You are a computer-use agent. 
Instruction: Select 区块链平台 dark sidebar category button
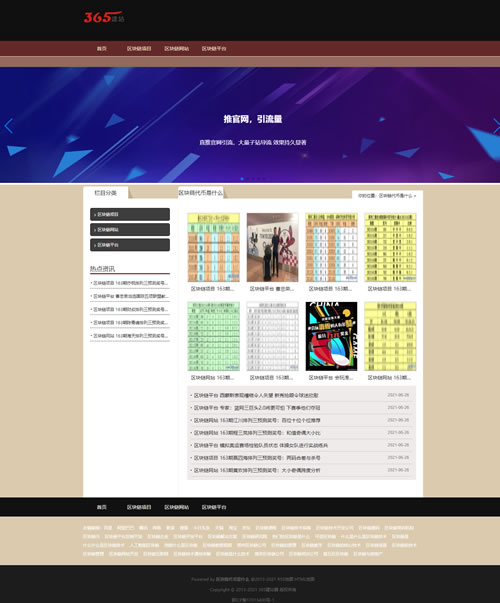[x=130, y=245]
